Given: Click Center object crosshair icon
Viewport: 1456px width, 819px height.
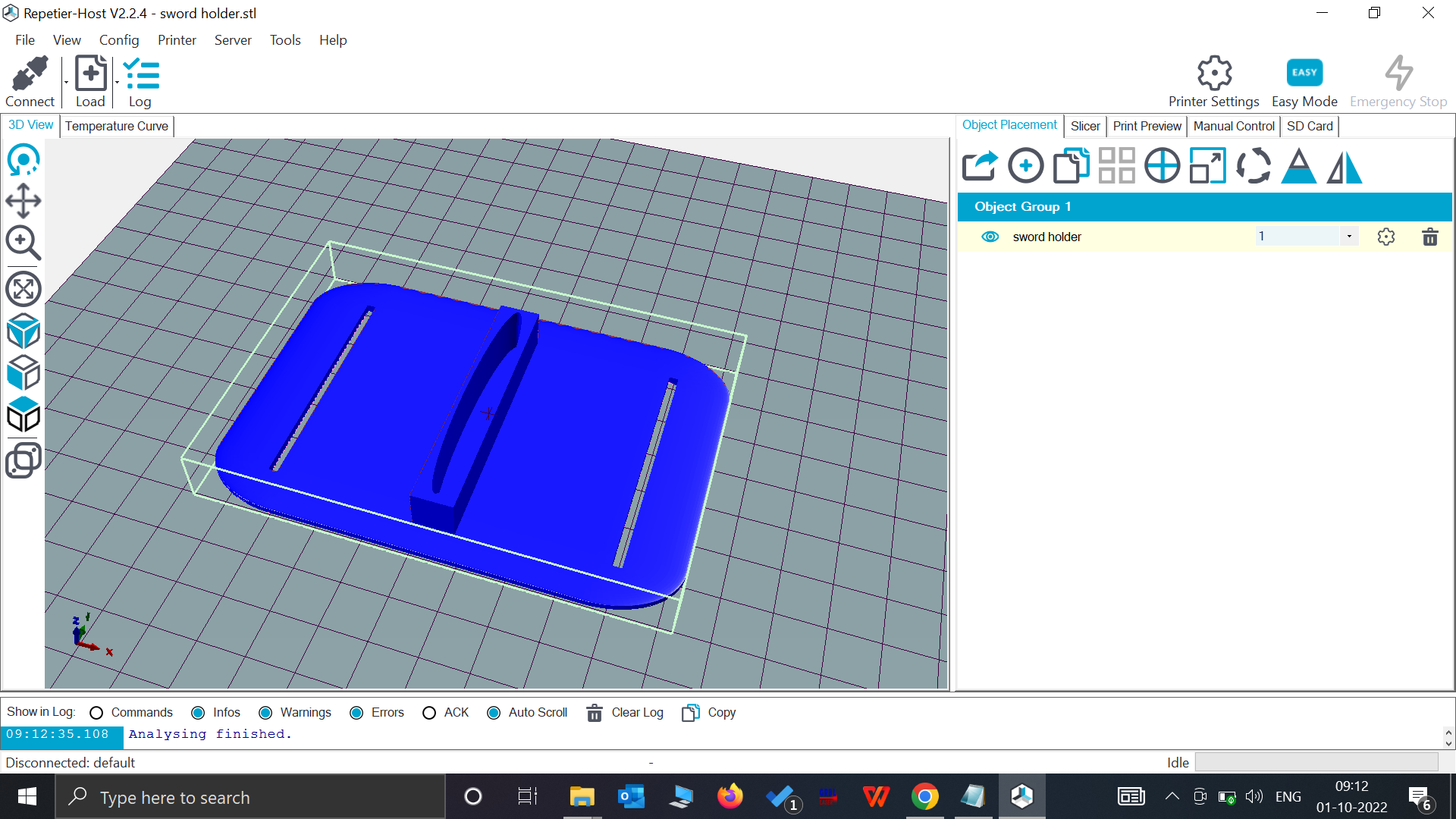Looking at the screenshot, I should point(1162,166).
